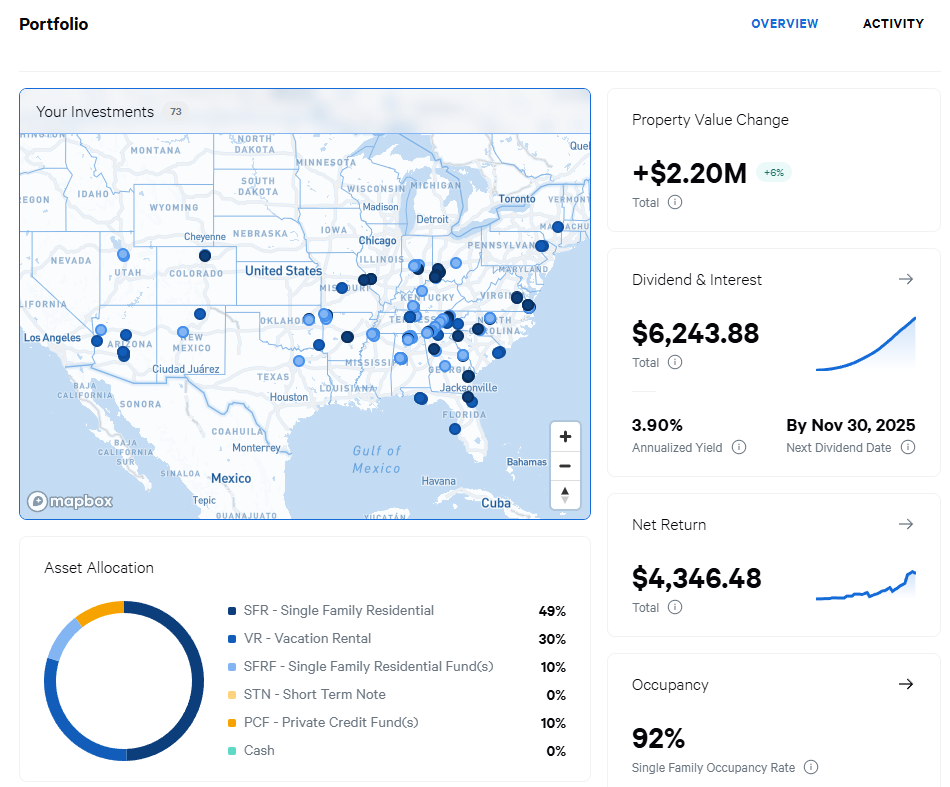
Task: Click the PCF Private Credit Fund legend swatch
Action: click(x=233, y=723)
